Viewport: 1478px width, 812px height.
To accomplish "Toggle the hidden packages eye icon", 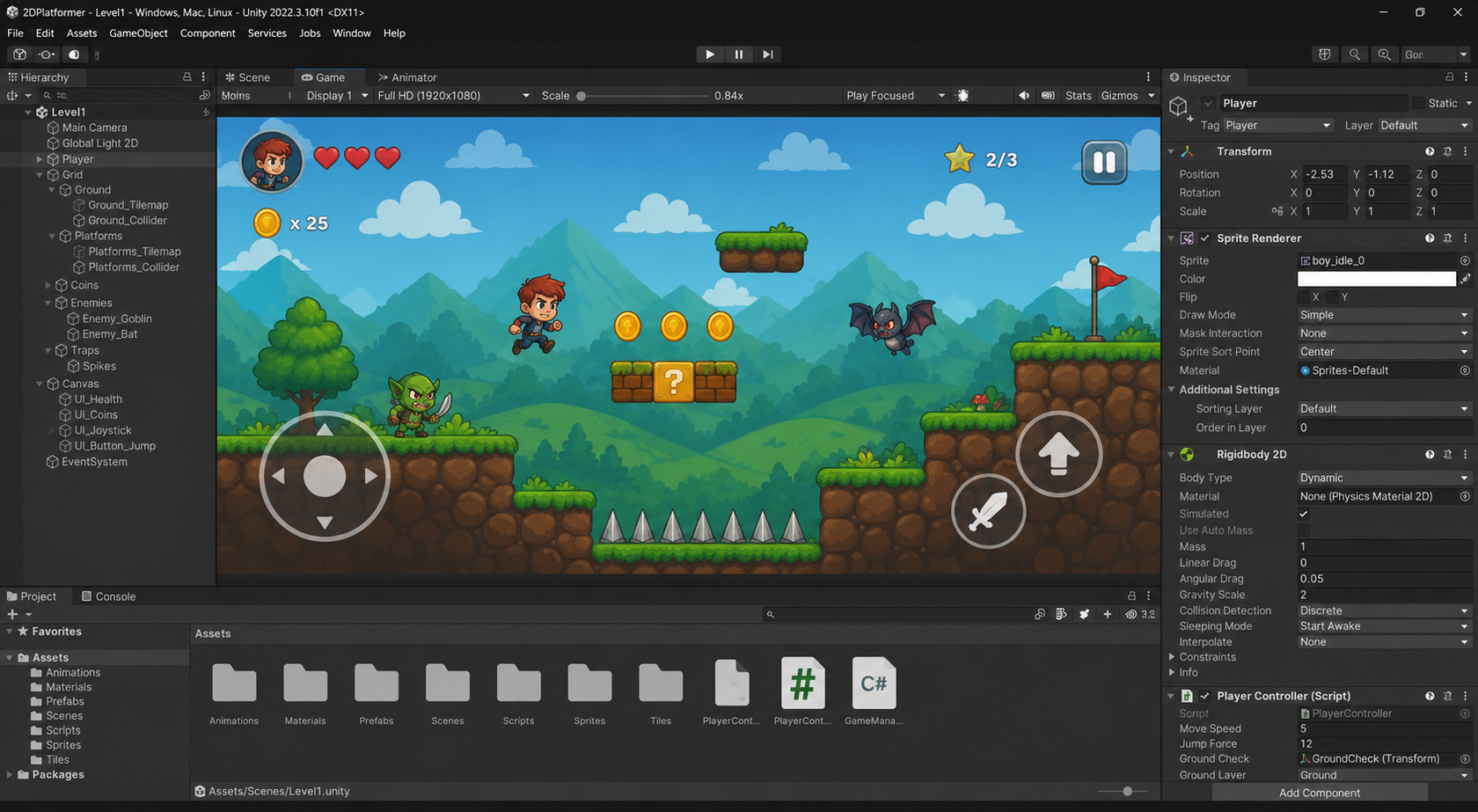I will click(x=1131, y=614).
